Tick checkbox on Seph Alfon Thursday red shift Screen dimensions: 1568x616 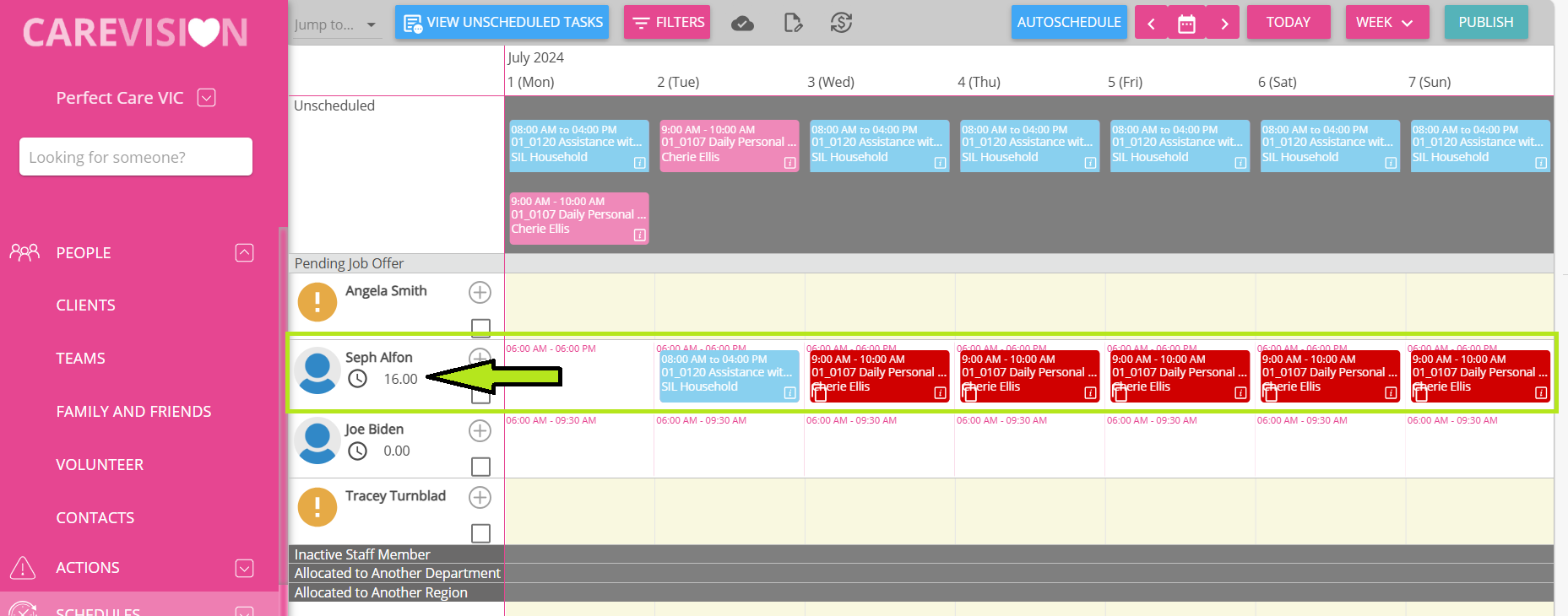[x=970, y=393]
